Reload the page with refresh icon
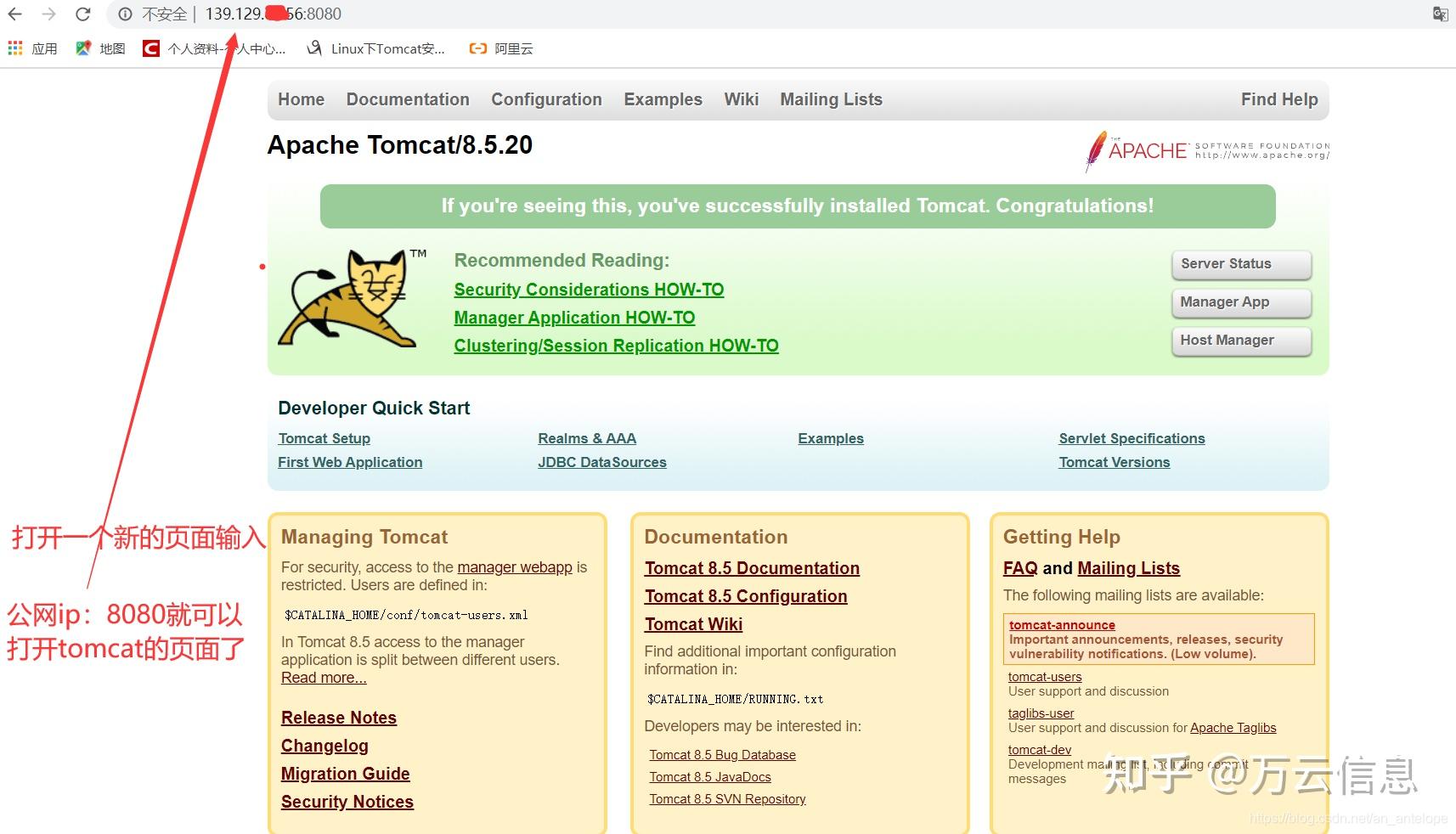The height and width of the screenshot is (834, 1456). click(83, 14)
